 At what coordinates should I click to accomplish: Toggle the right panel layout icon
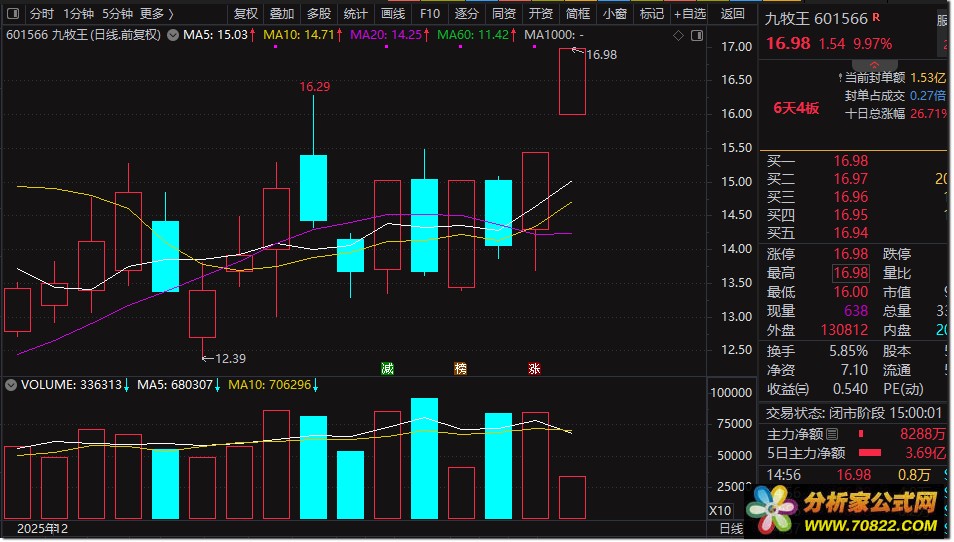(697, 36)
